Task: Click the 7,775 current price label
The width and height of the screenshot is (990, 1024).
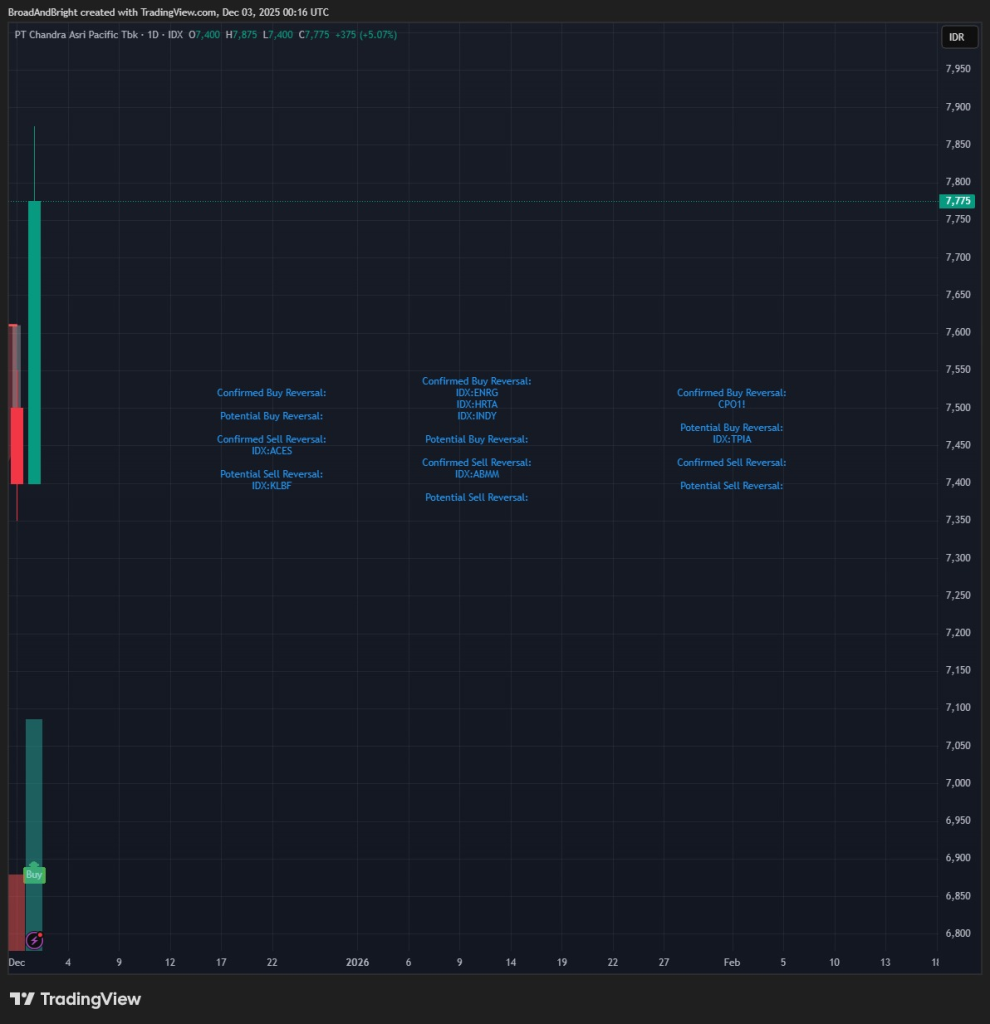Action: [957, 201]
